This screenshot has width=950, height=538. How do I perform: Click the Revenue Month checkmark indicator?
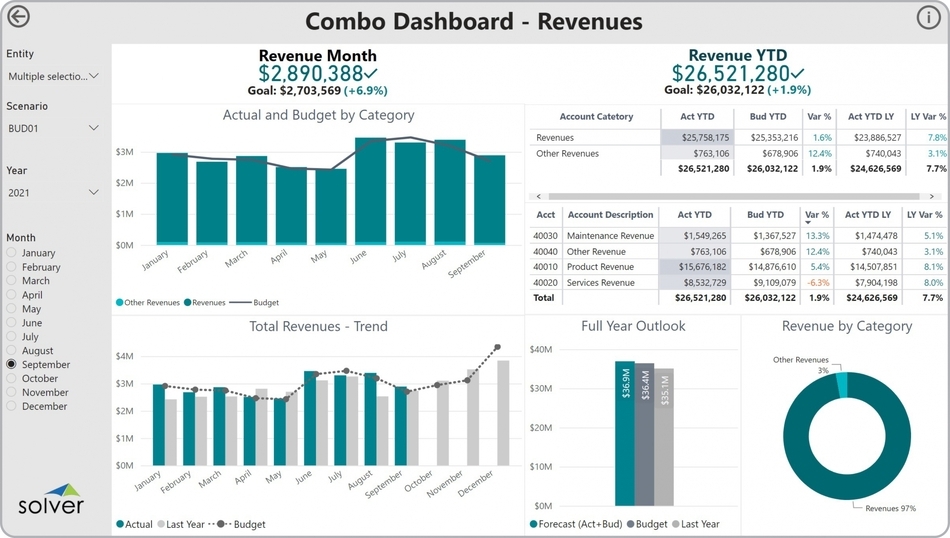pyautogui.click(x=371, y=74)
